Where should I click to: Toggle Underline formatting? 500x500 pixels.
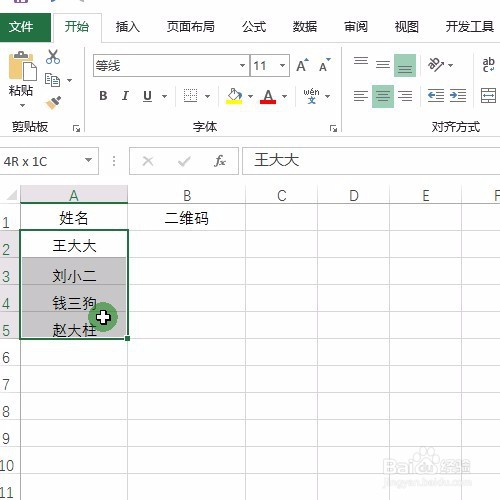(x=147, y=96)
